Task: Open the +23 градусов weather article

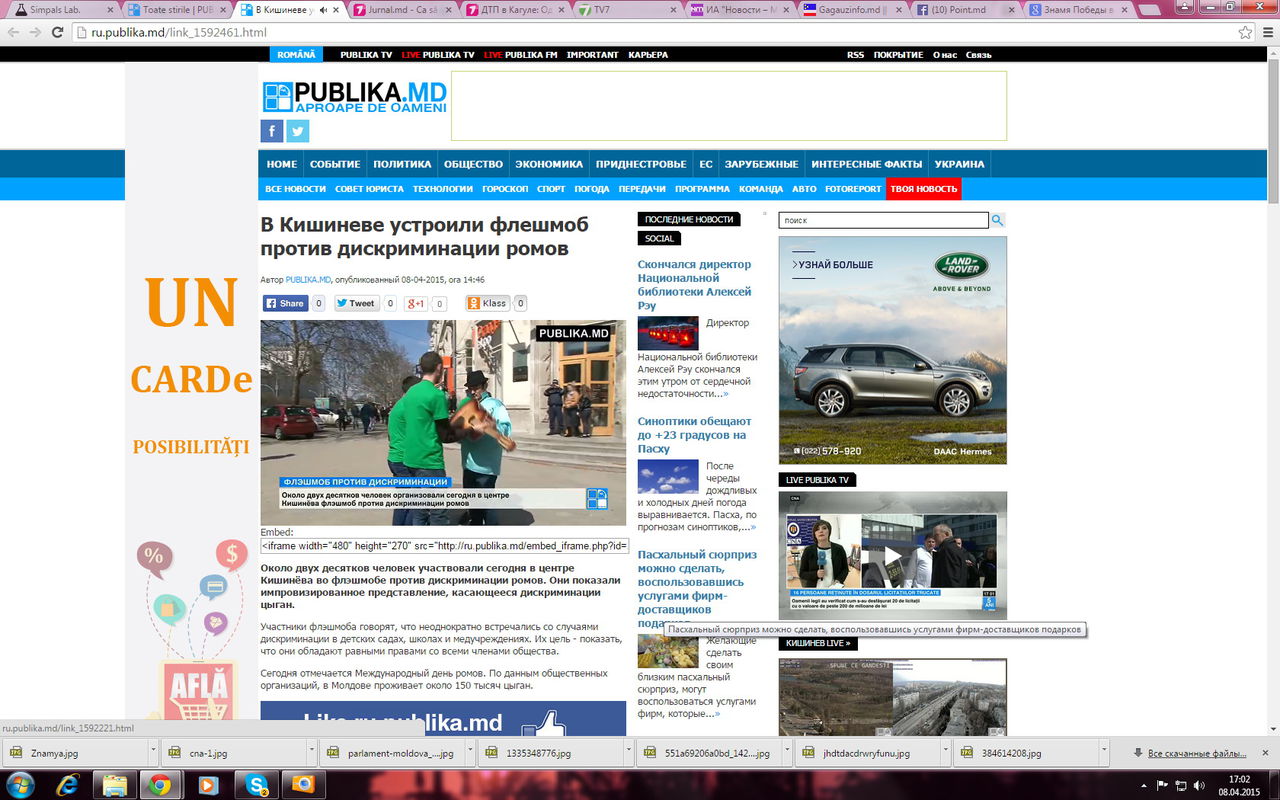Action: click(x=694, y=435)
